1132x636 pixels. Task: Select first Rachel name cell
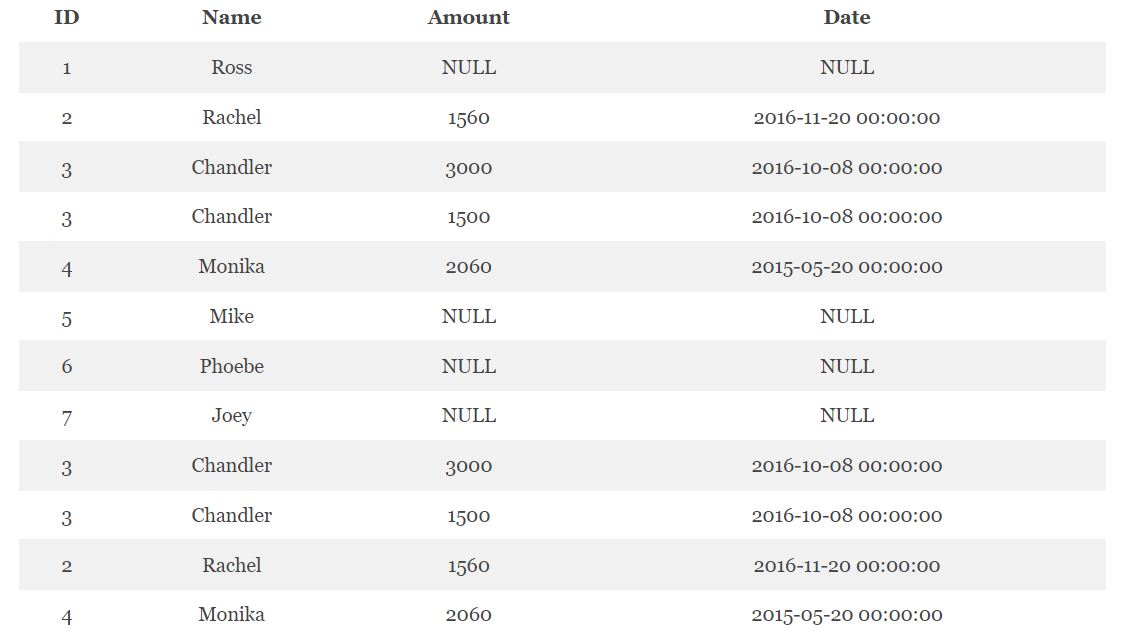(232, 117)
